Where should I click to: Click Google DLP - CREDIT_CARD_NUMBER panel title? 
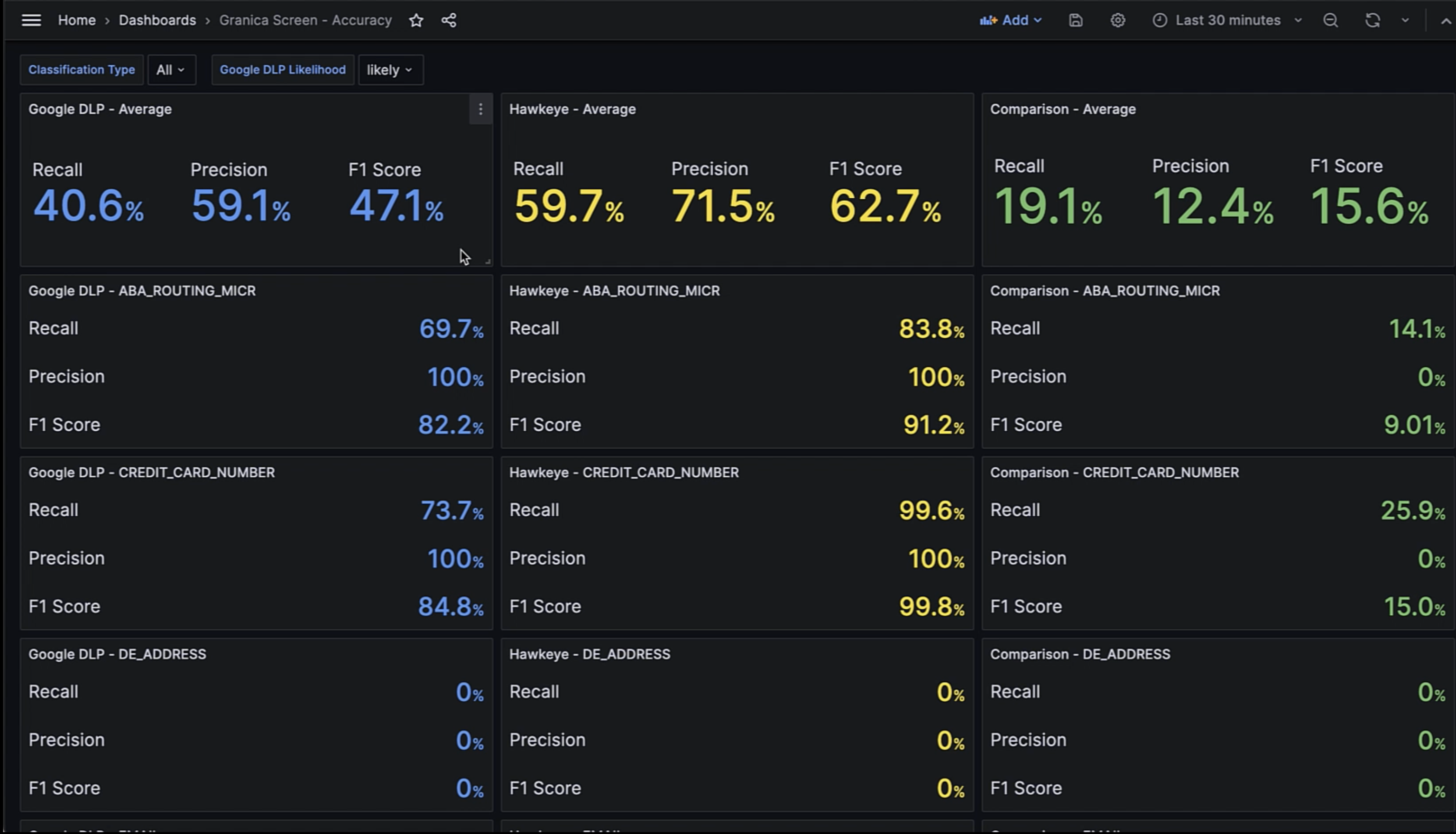click(152, 473)
